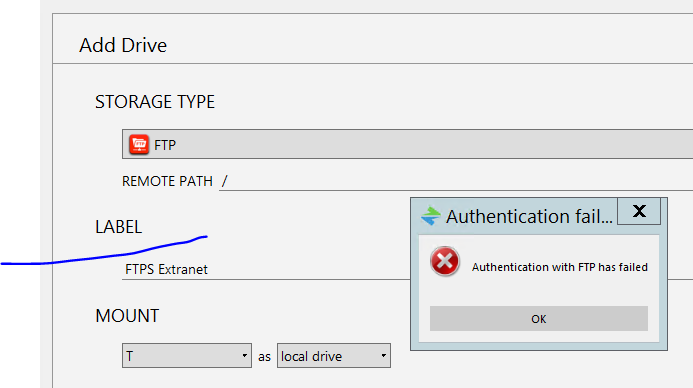Click the STORAGE TYPE section heading
This screenshot has height=388, width=693.
pyautogui.click(x=155, y=102)
